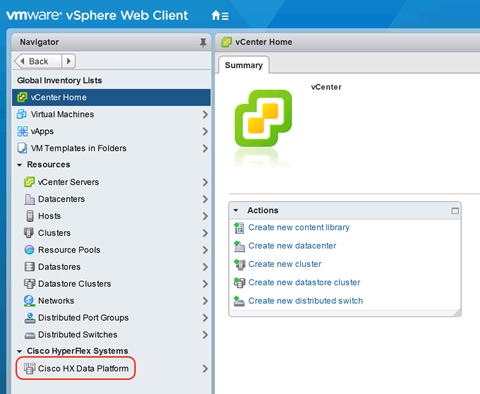Click the vmware vSphere Web Client logo

pyautogui.click(x=97, y=15)
